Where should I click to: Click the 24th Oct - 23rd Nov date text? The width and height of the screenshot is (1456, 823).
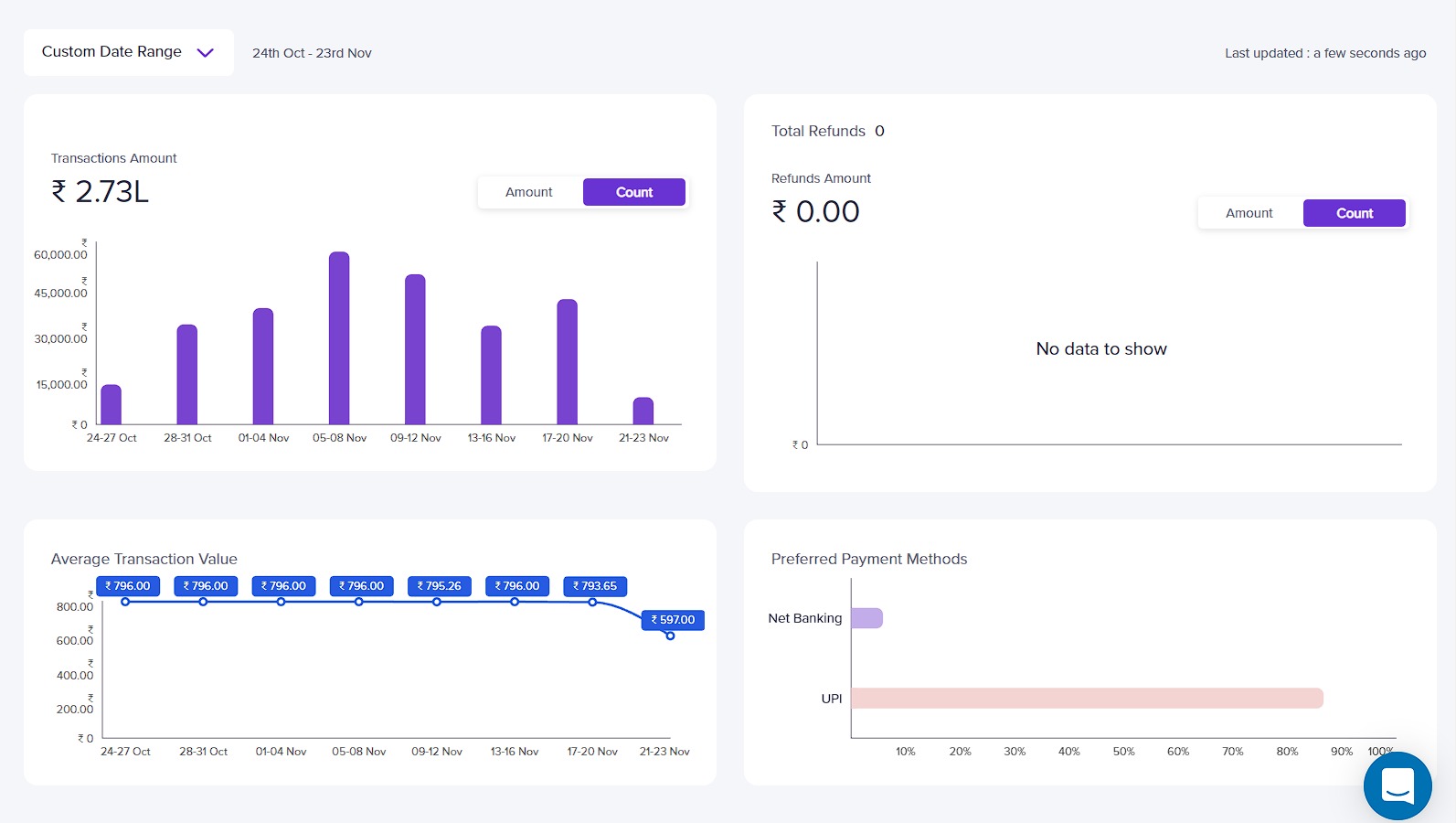[312, 53]
